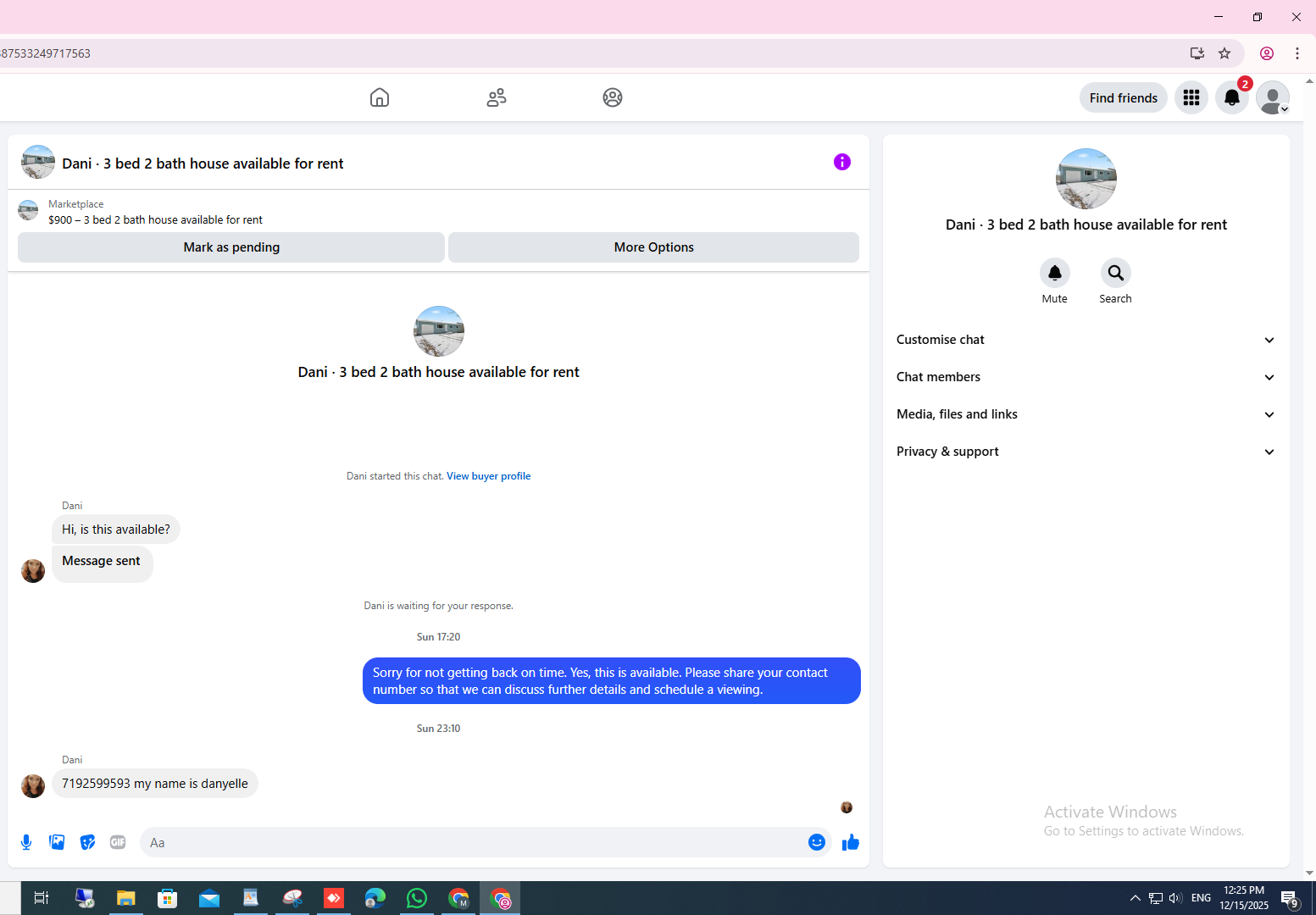Screen dimensions: 1316x915
Task: Click the page vertical scrollbar down arrow
Action: [1309, 873]
